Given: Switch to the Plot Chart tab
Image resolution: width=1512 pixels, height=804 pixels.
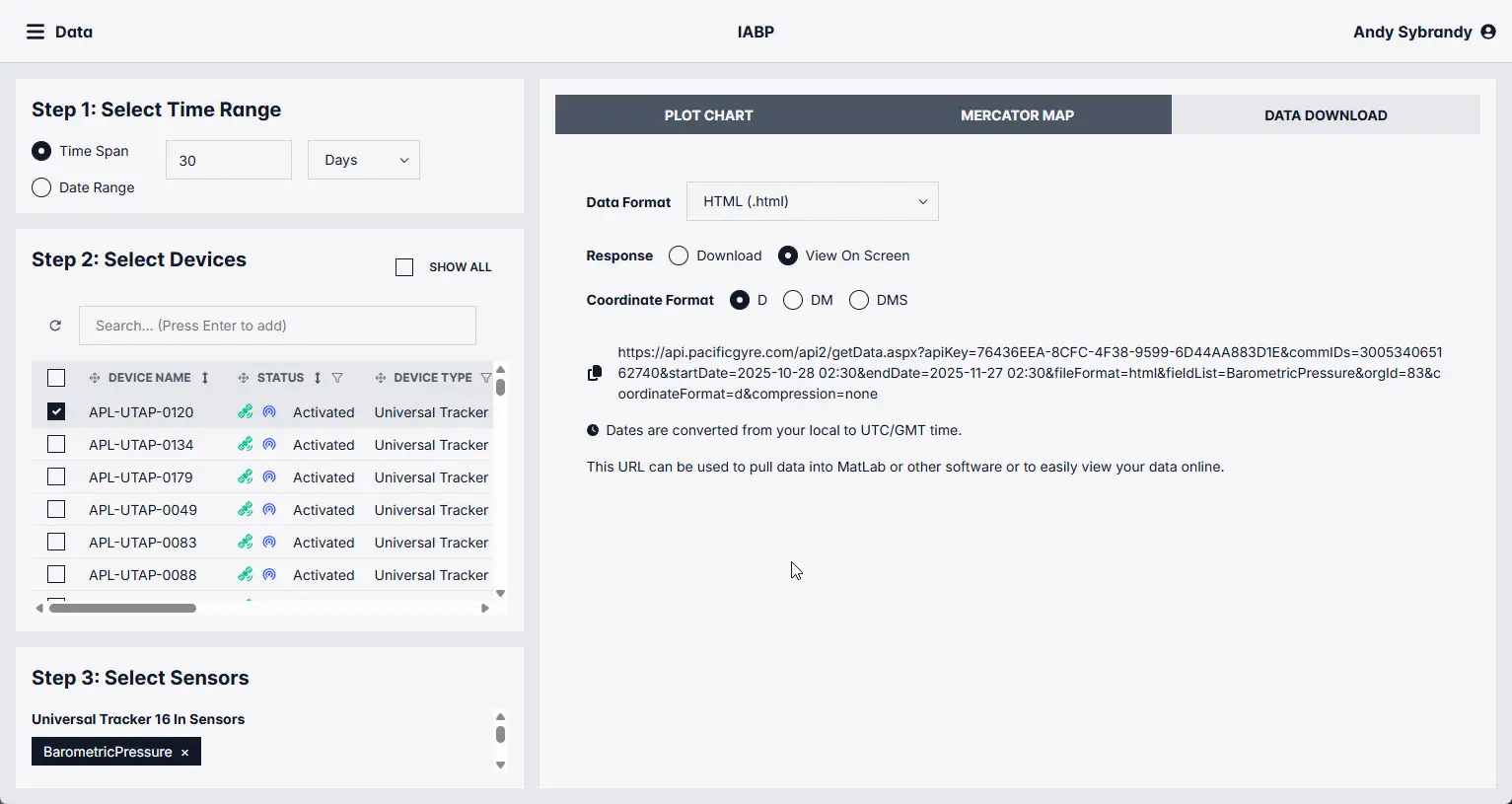Looking at the screenshot, I should tap(708, 115).
